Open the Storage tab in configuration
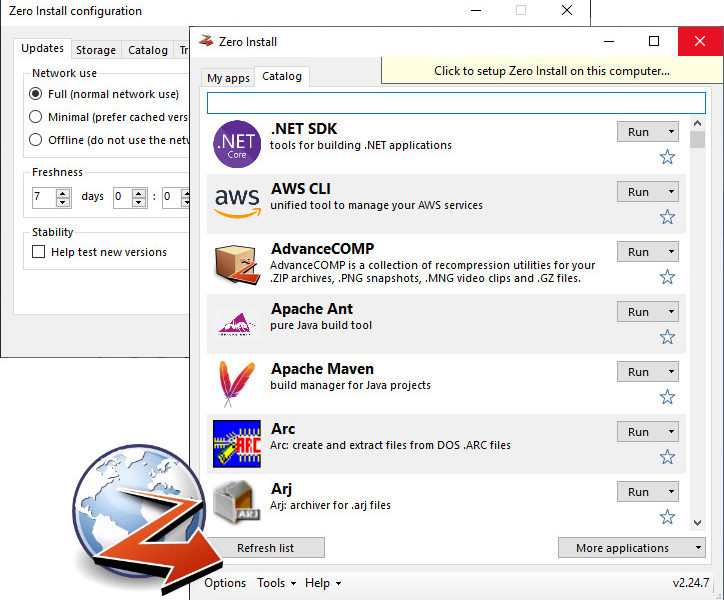Screen dimensions: 724x600 96,50
